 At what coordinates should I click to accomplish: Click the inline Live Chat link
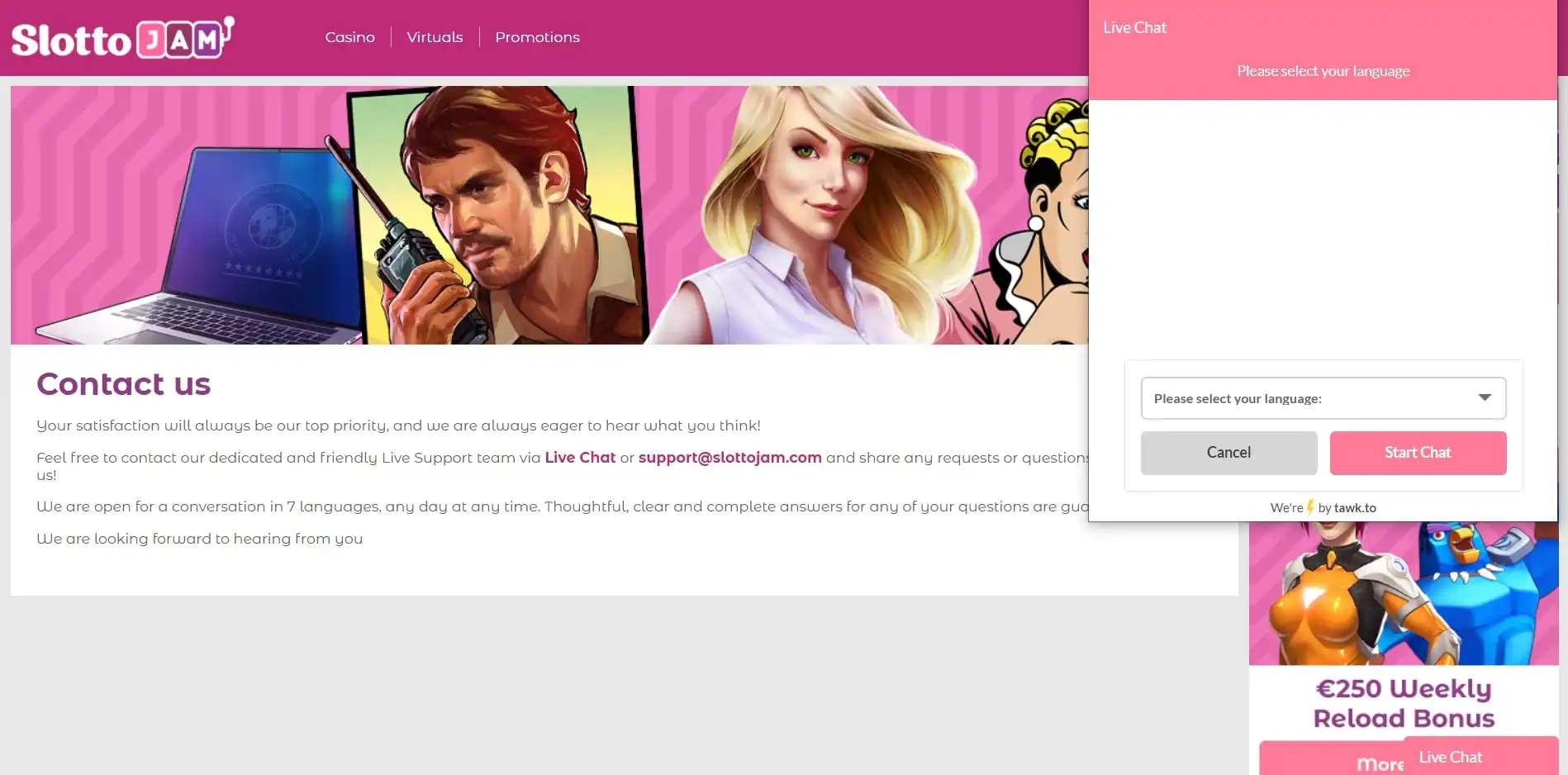pos(580,458)
